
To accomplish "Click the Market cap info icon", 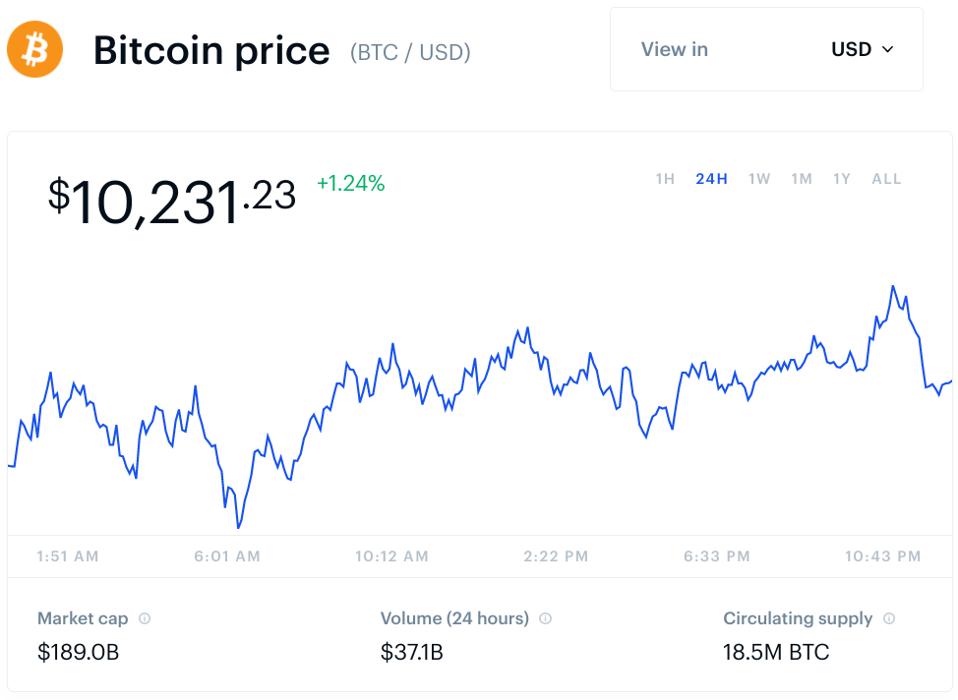I will [x=145, y=619].
